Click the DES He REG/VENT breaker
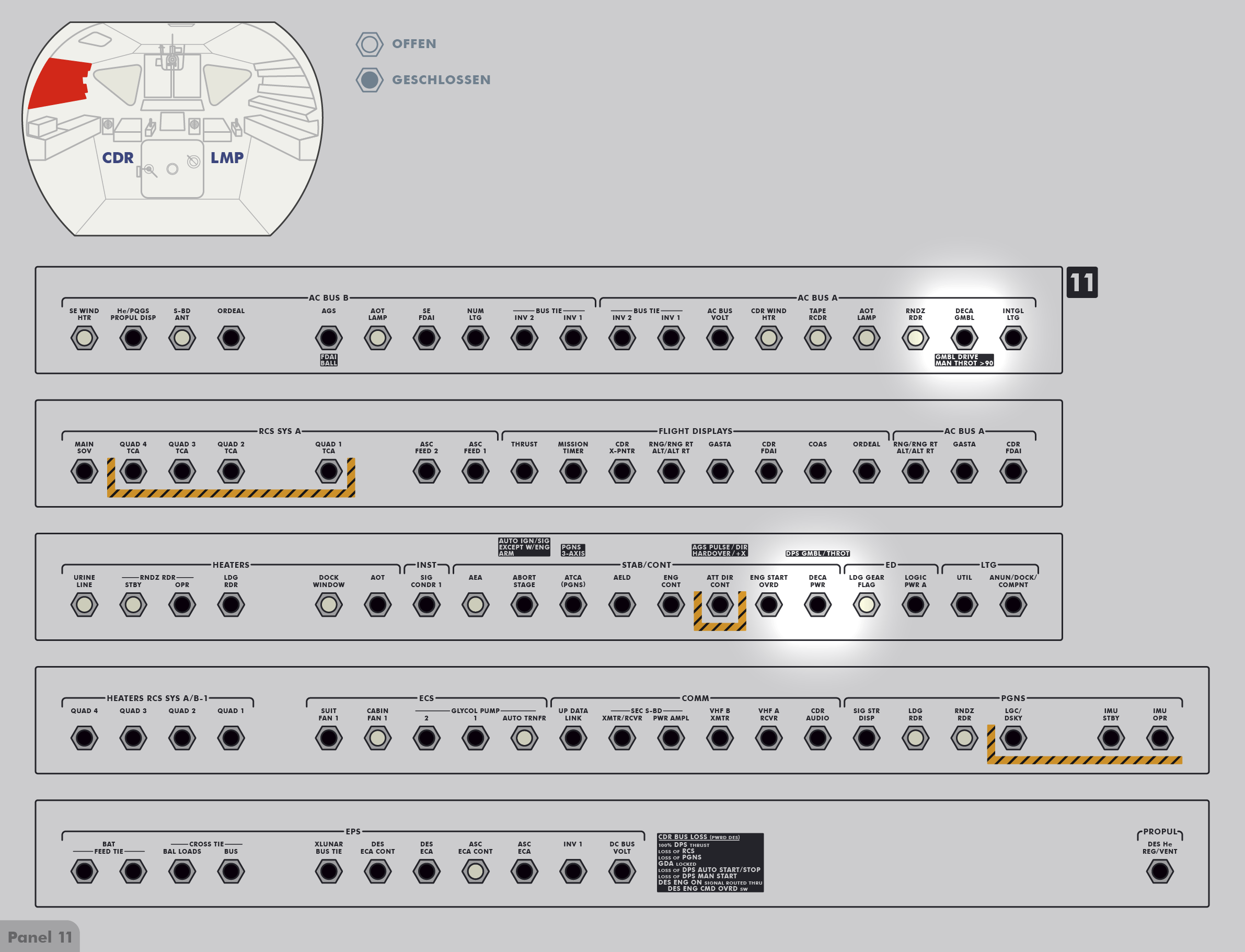Screen dimensions: 1245x952 tap(1159, 871)
